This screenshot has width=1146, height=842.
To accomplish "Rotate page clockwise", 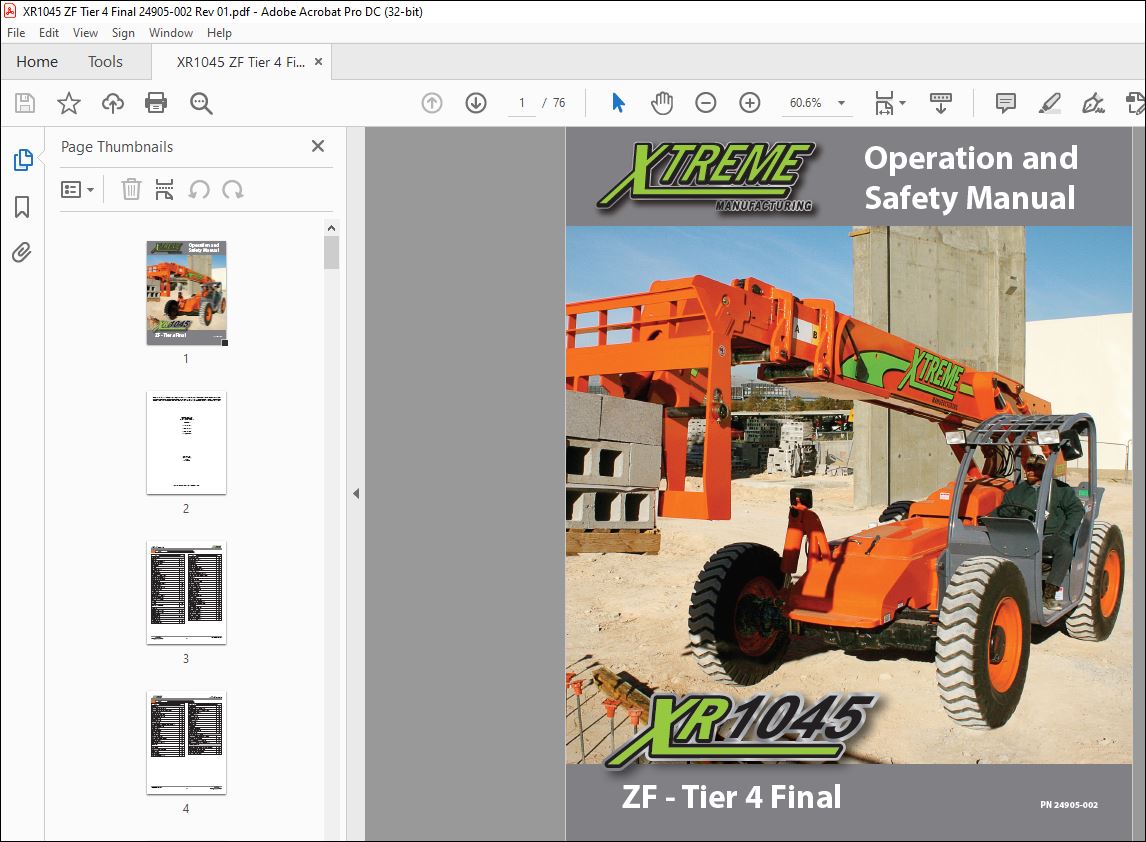I will [233, 190].
